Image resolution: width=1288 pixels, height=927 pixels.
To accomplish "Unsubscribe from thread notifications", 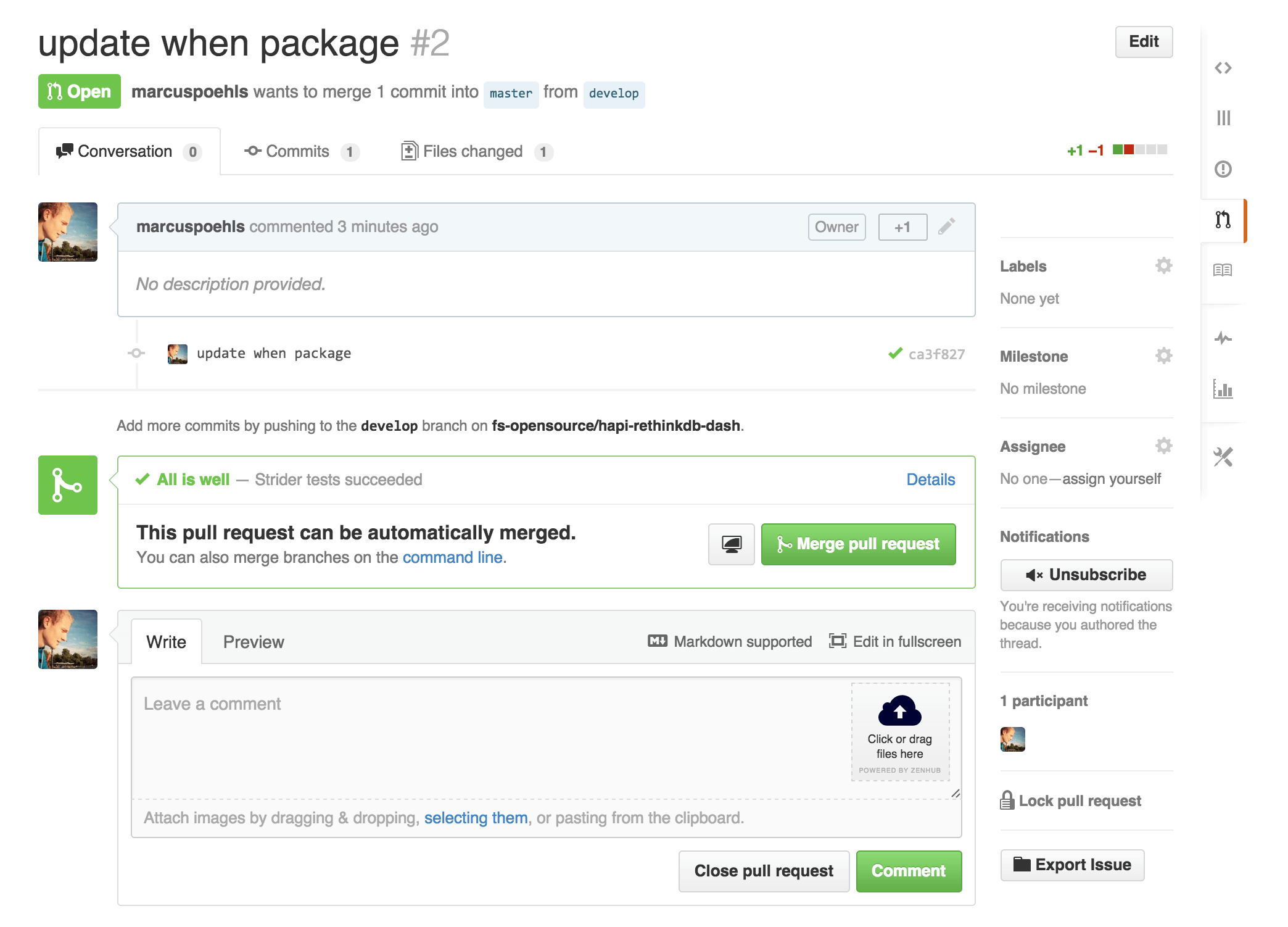I will tap(1086, 575).
